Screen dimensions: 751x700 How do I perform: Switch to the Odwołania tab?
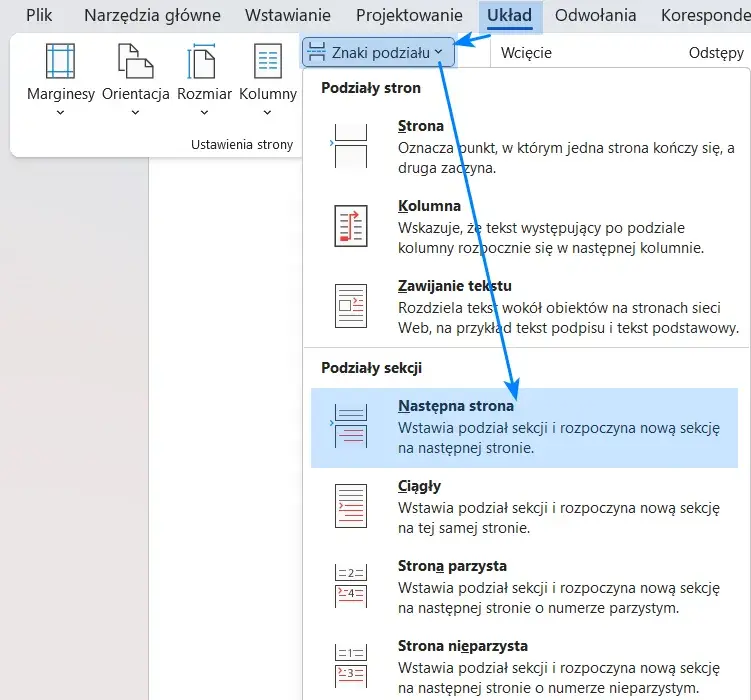pyautogui.click(x=596, y=15)
